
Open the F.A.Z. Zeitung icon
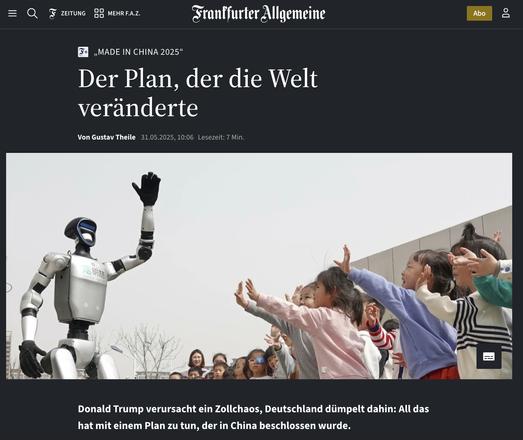(x=53, y=13)
